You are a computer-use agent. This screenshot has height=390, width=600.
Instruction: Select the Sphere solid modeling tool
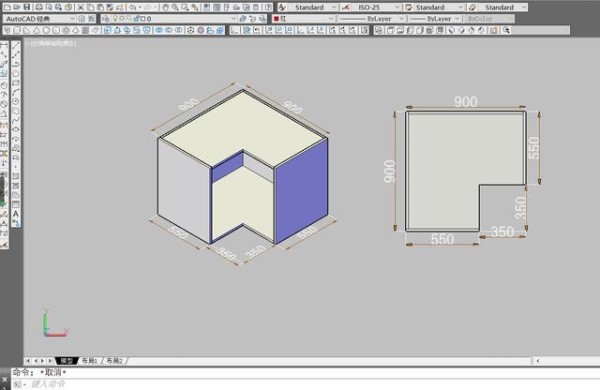[x=46, y=30]
